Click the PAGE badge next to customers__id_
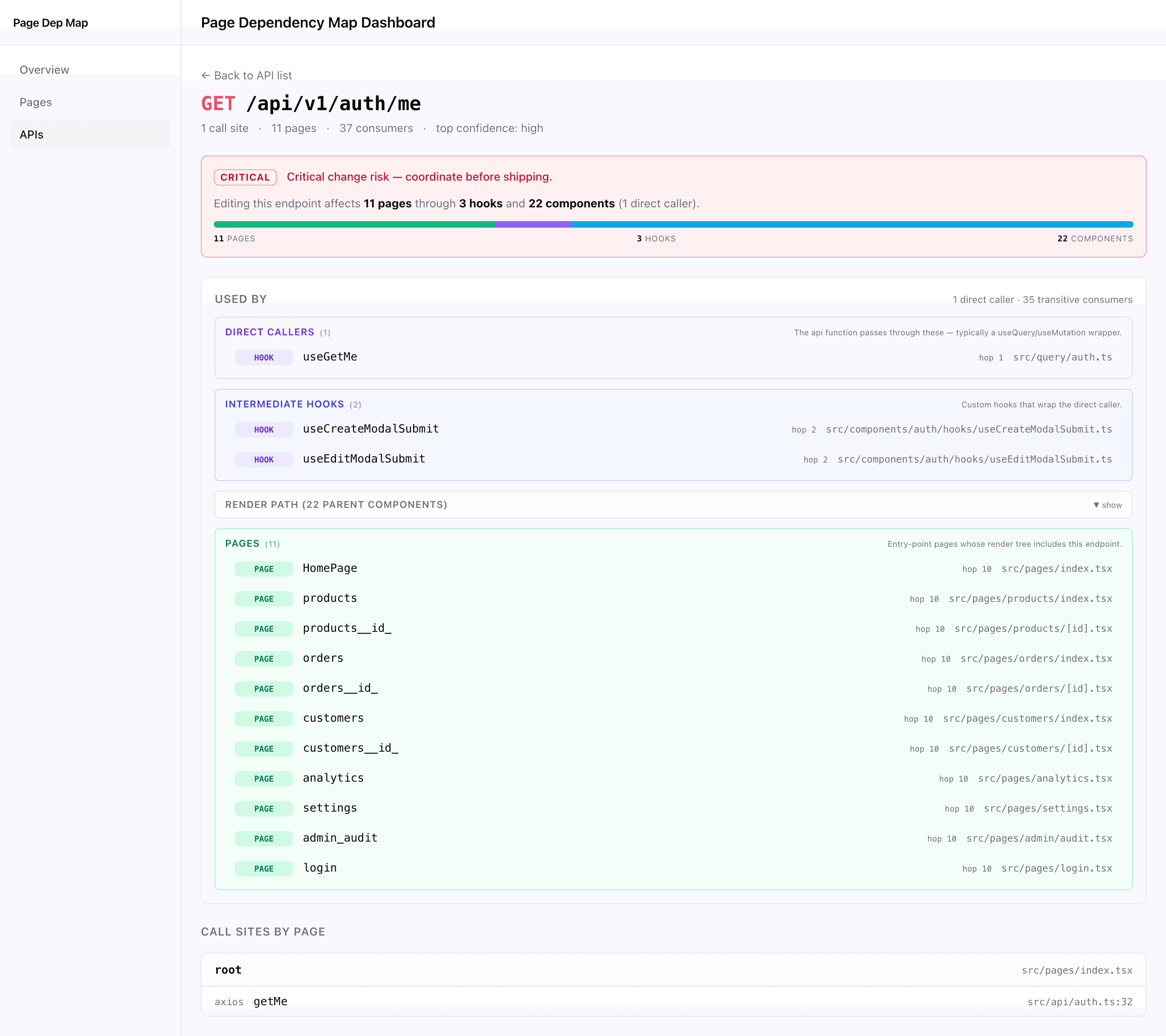The width and height of the screenshot is (1166, 1036). pyautogui.click(x=264, y=748)
